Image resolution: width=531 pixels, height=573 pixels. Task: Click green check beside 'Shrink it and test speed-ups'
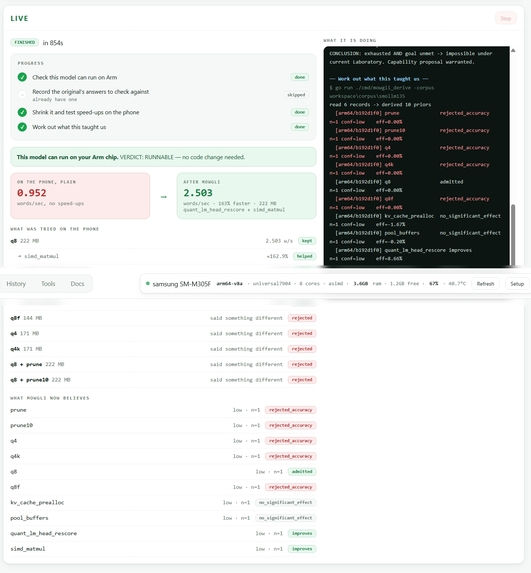[x=22, y=112]
